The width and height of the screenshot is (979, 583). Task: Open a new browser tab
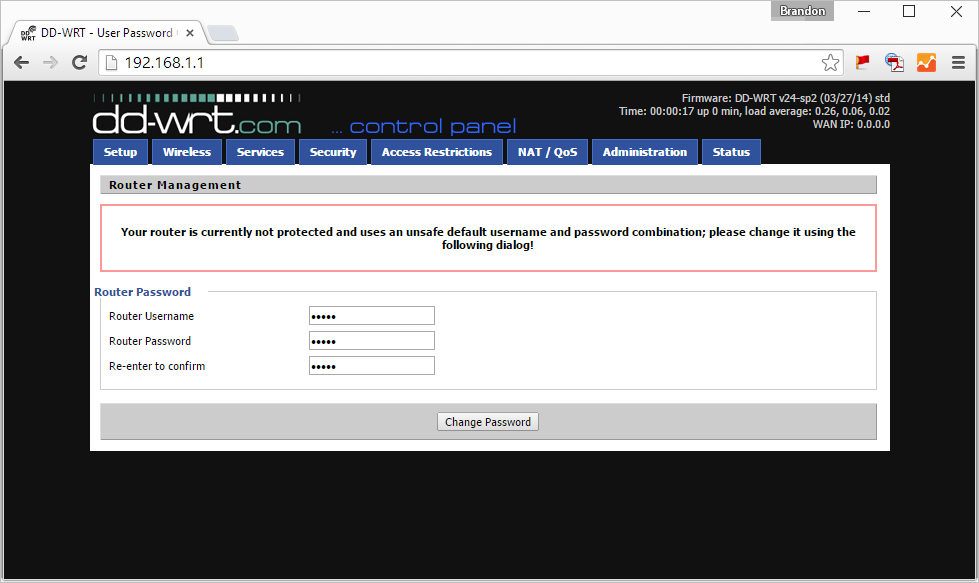(x=223, y=33)
